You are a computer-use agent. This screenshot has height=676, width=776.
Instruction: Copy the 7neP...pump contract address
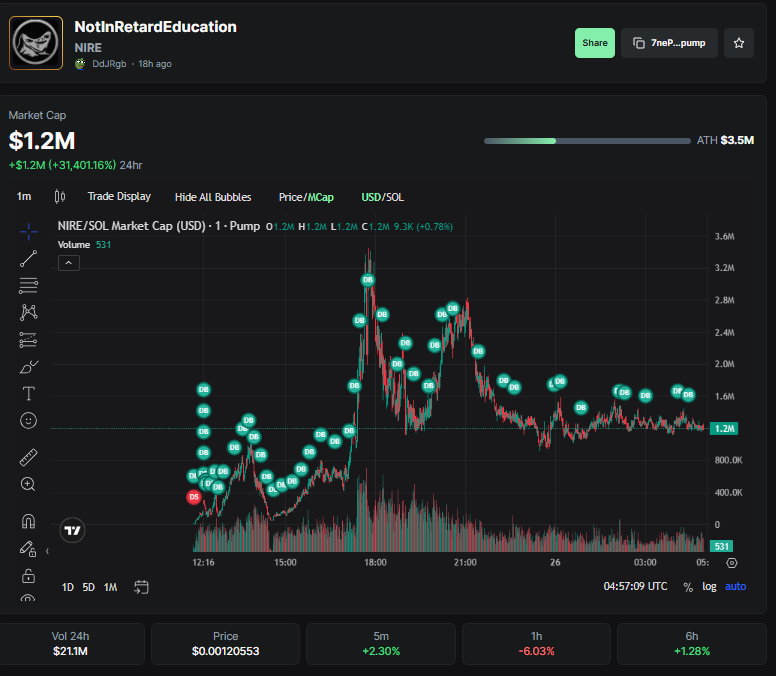point(669,43)
